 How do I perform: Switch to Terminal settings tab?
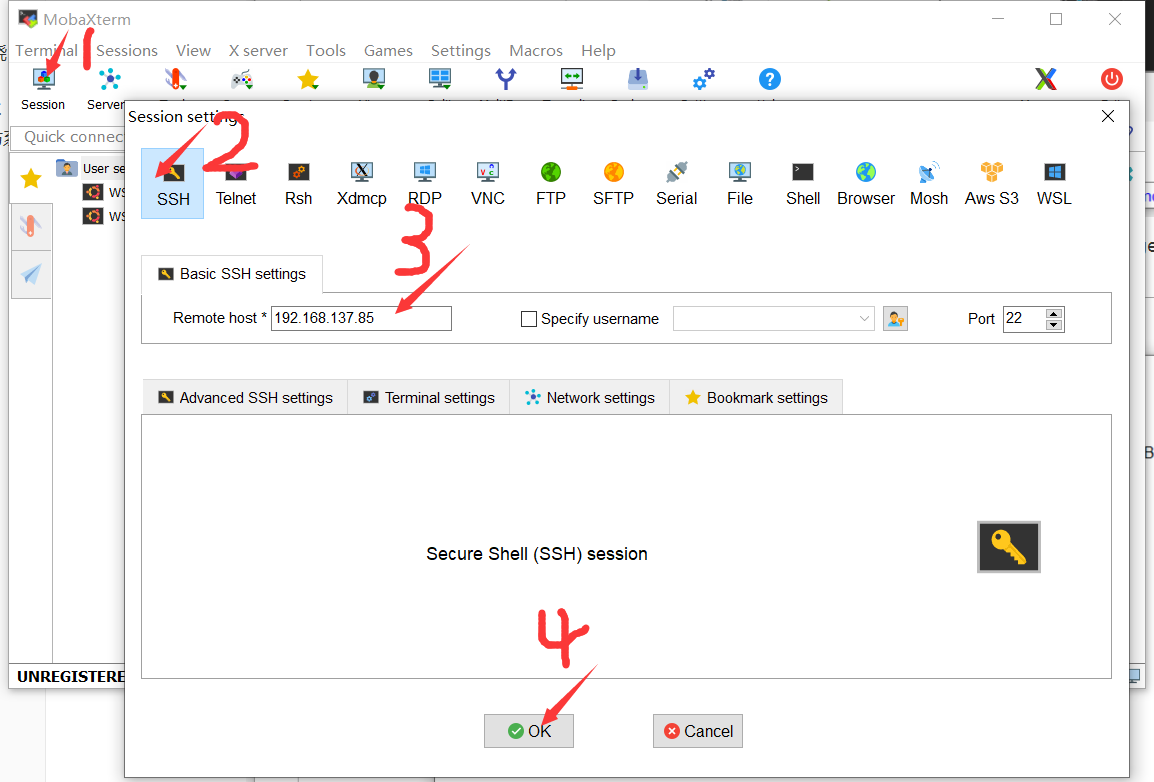point(429,397)
